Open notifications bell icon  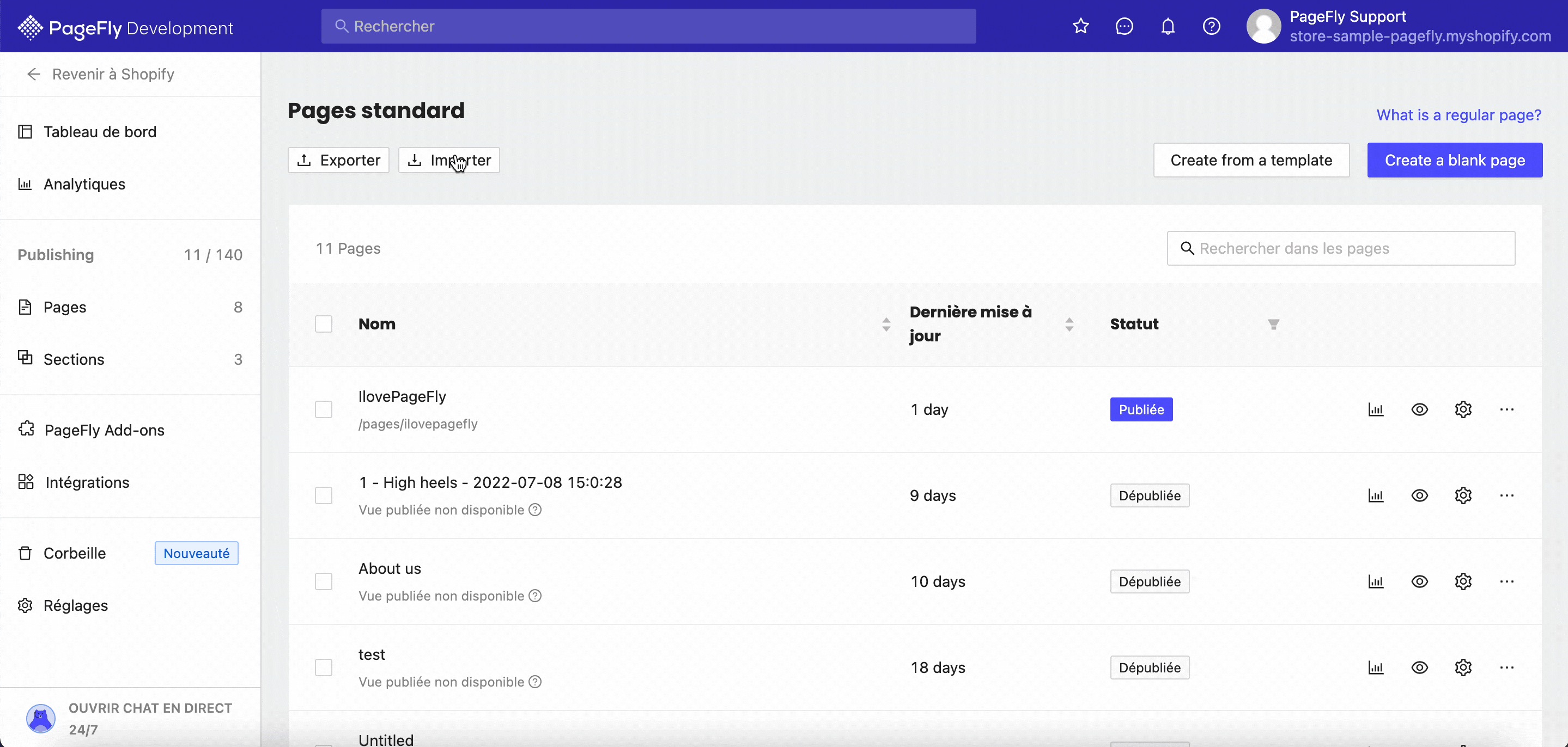(x=1168, y=26)
